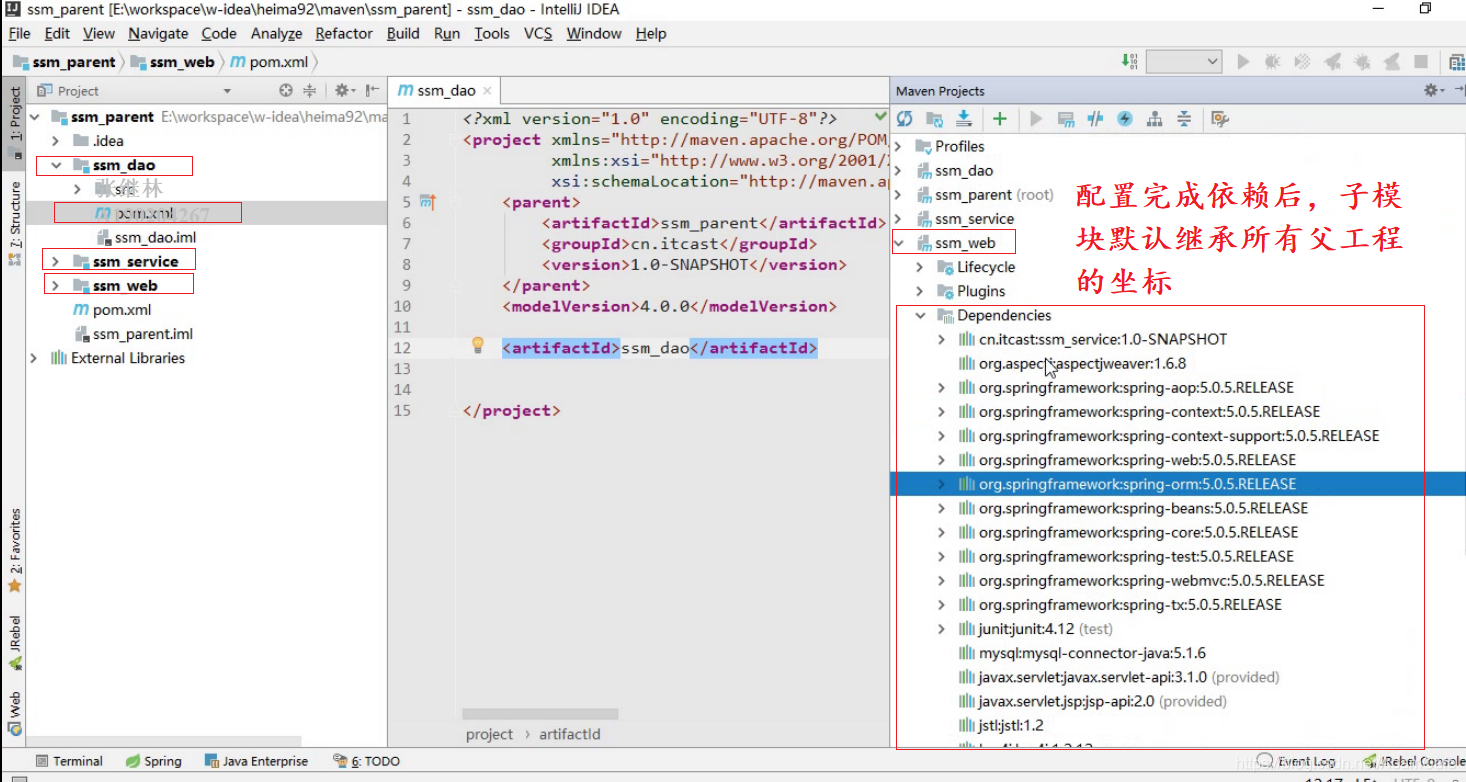This screenshot has height=782, width=1466.
Task: Click the intention light bulb on line 12
Action: click(x=478, y=345)
